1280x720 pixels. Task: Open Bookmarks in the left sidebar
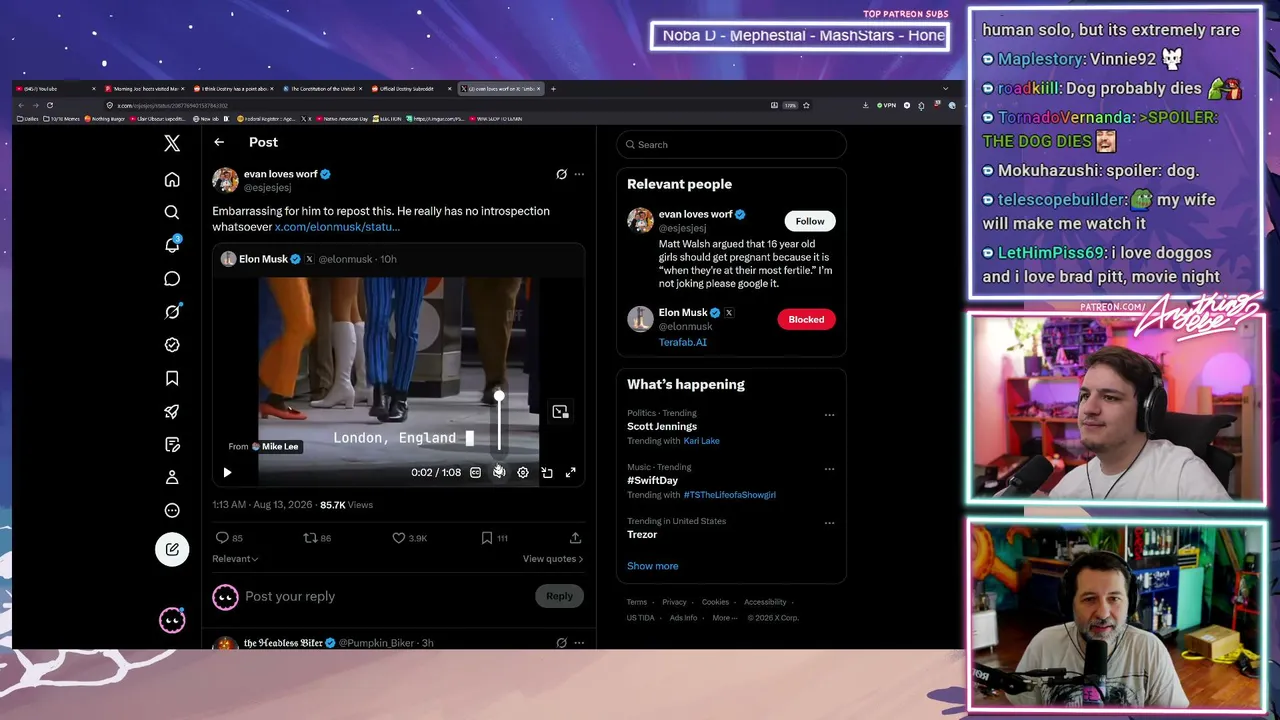point(172,378)
